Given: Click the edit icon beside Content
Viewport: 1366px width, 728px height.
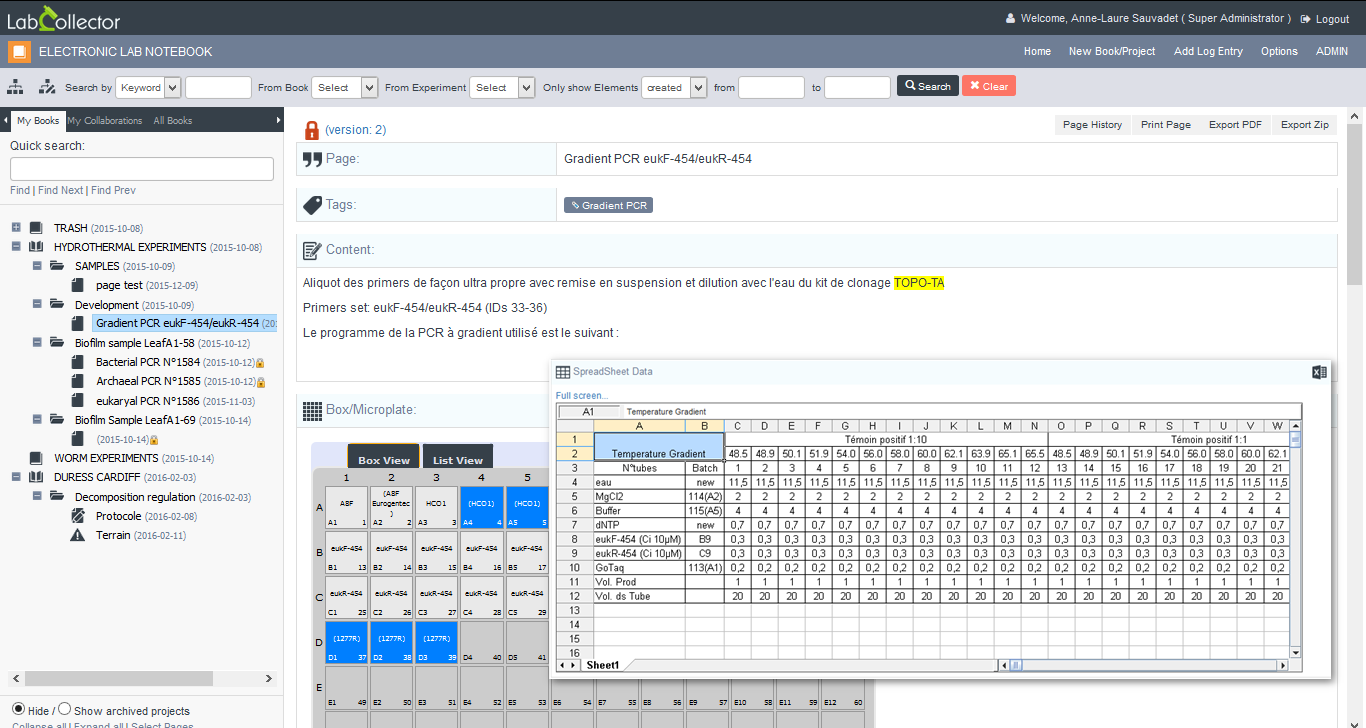Looking at the screenshot, I should click(312, 250).
